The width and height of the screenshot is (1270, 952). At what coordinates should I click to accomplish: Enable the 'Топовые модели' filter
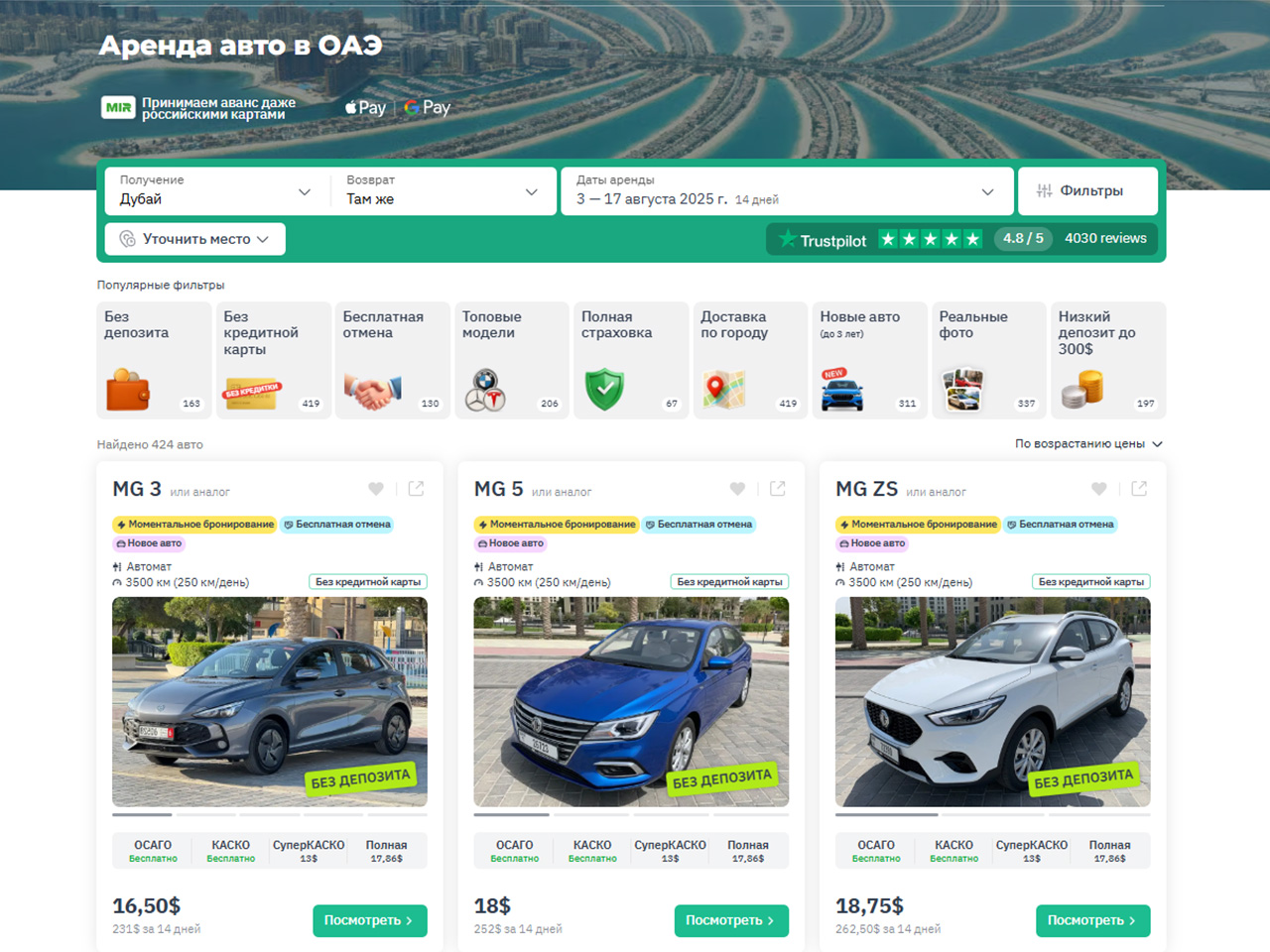[x=511, y=360]
